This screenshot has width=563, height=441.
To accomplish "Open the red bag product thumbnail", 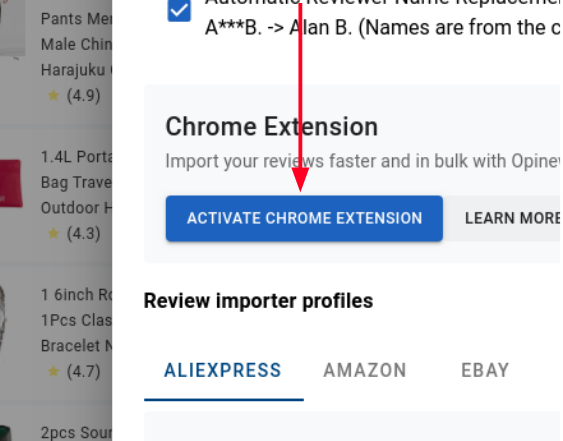I will (11, 184).
